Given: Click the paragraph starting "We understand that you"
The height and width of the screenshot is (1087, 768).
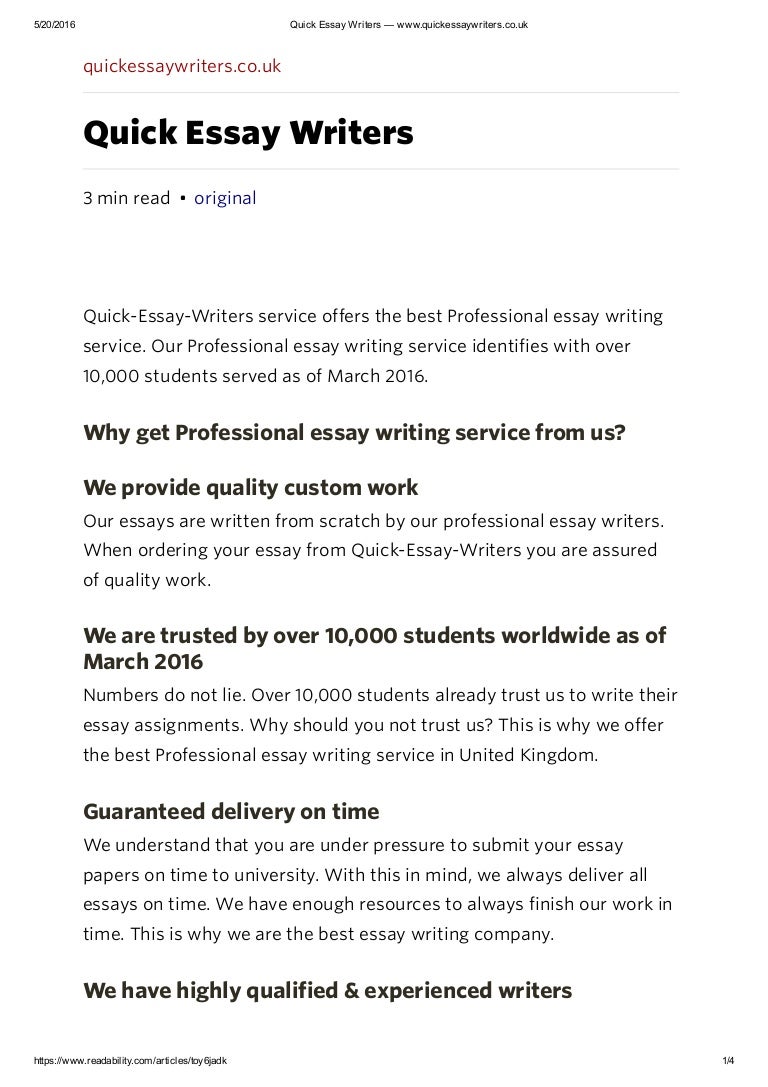Looking at the screenshot, I should tap(377, 888).
